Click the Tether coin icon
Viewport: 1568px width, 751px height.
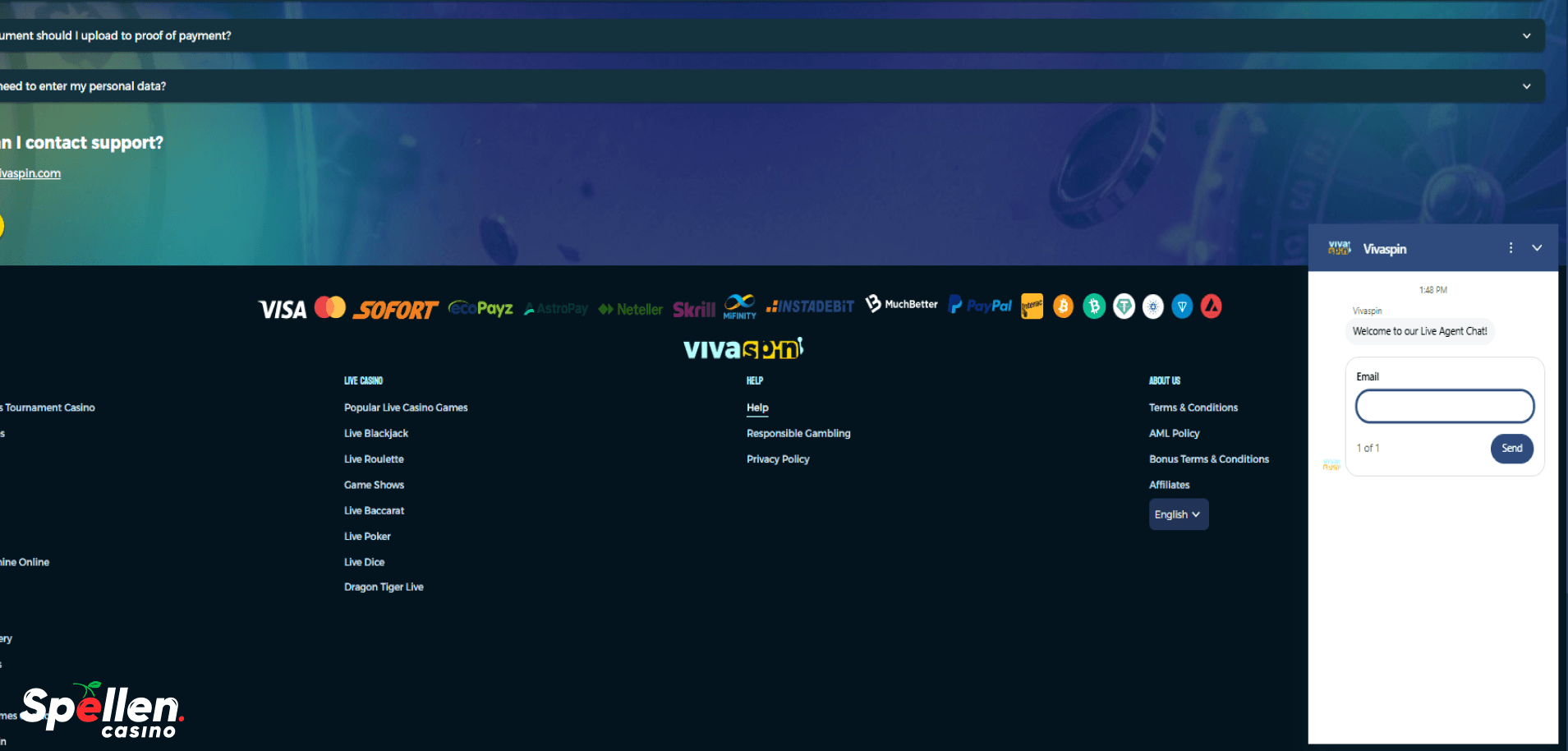tap(1124, 306)
